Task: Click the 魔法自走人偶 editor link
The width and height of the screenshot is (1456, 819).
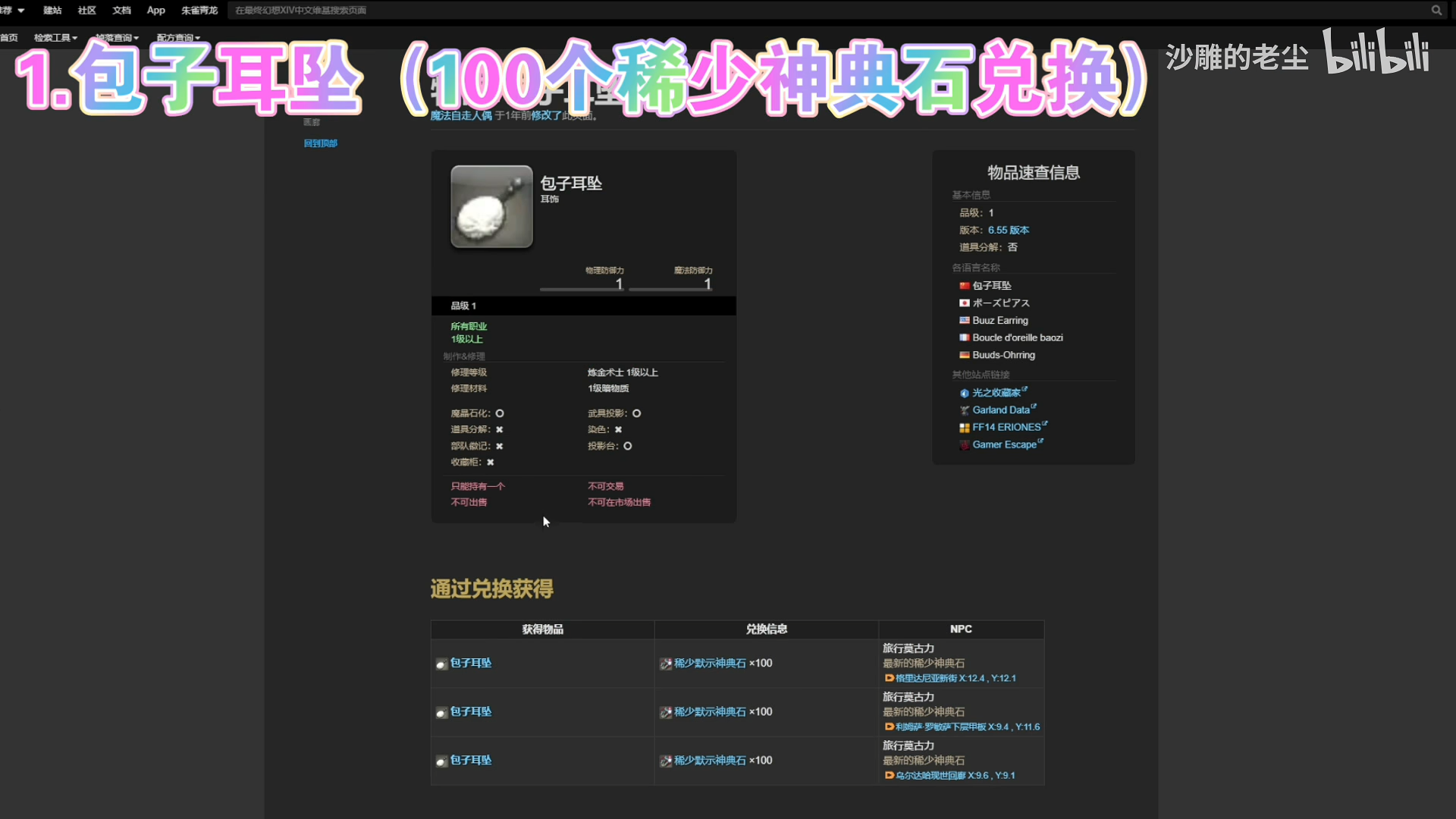Action: click(x=461, y=116)
